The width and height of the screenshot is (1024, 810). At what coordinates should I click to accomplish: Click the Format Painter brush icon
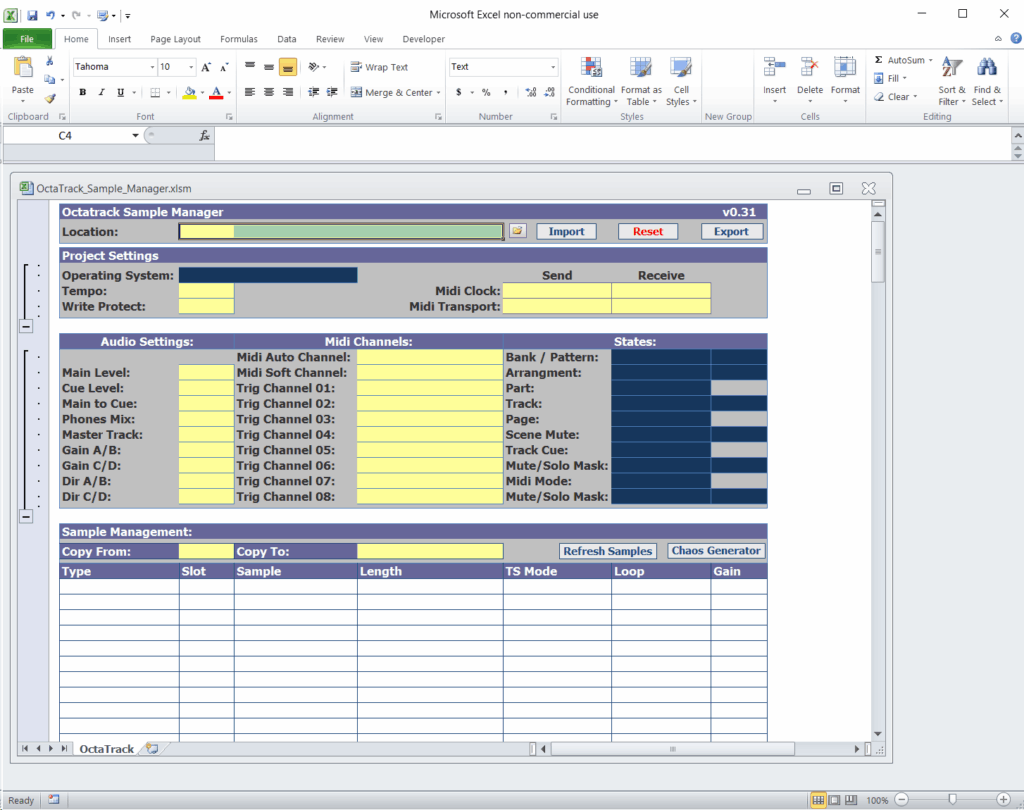[50, 98]
